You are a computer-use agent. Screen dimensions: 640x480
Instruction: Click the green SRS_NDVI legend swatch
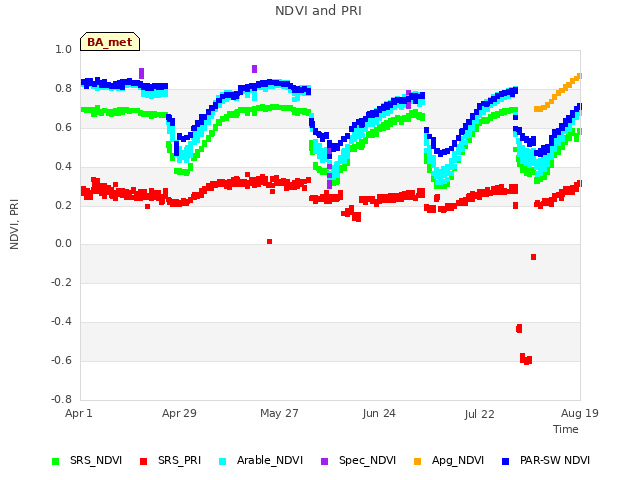click(56, 461)
